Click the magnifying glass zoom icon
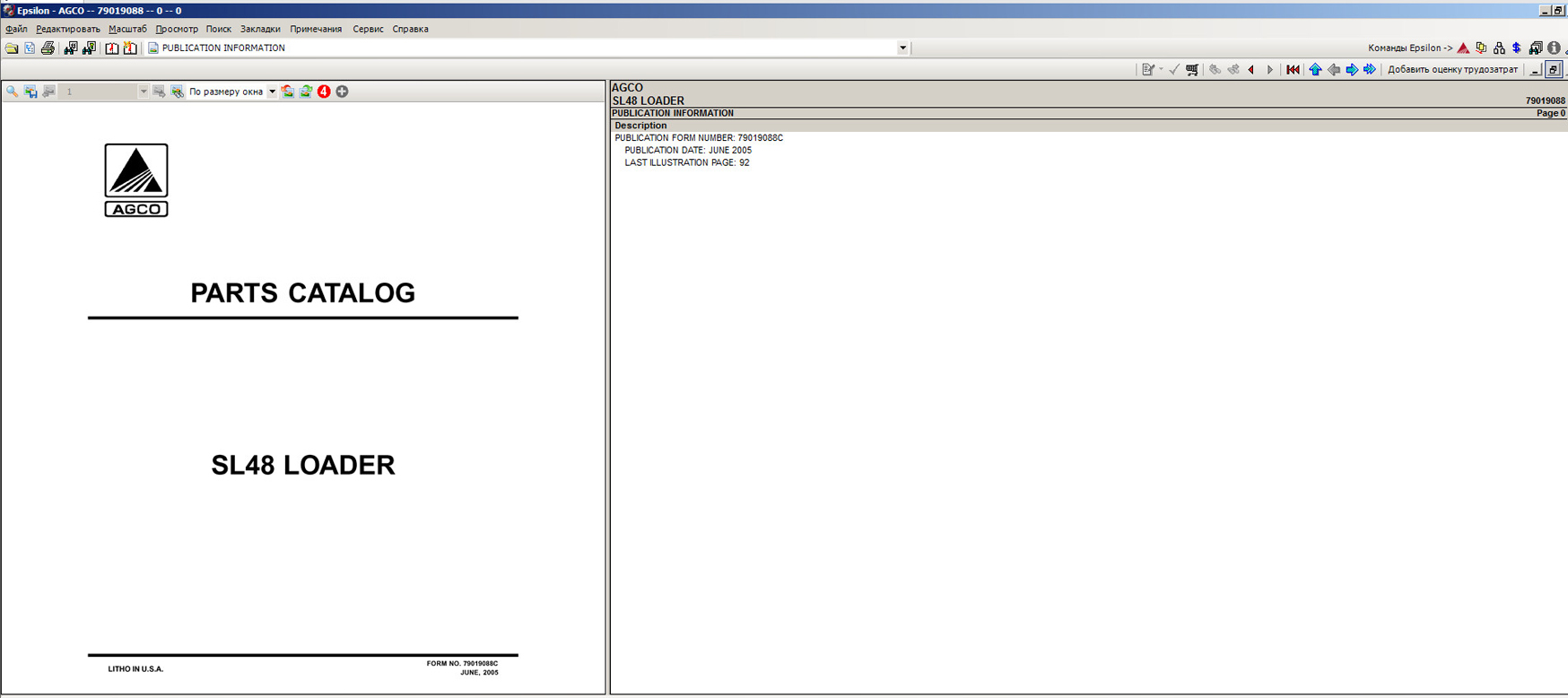 click(x=13, y=92)
